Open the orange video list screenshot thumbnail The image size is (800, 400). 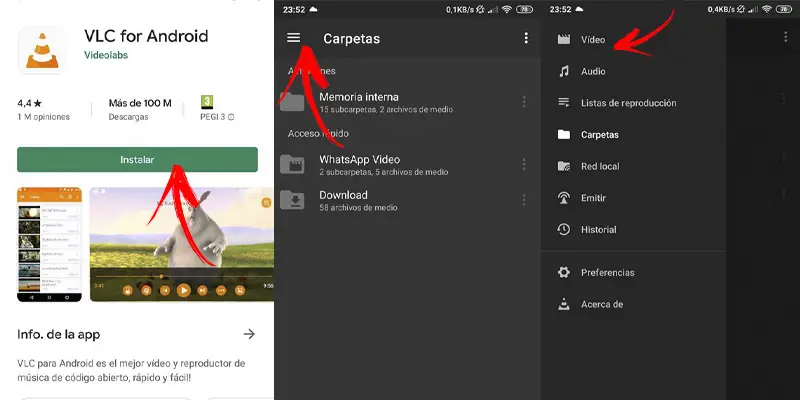49,244
